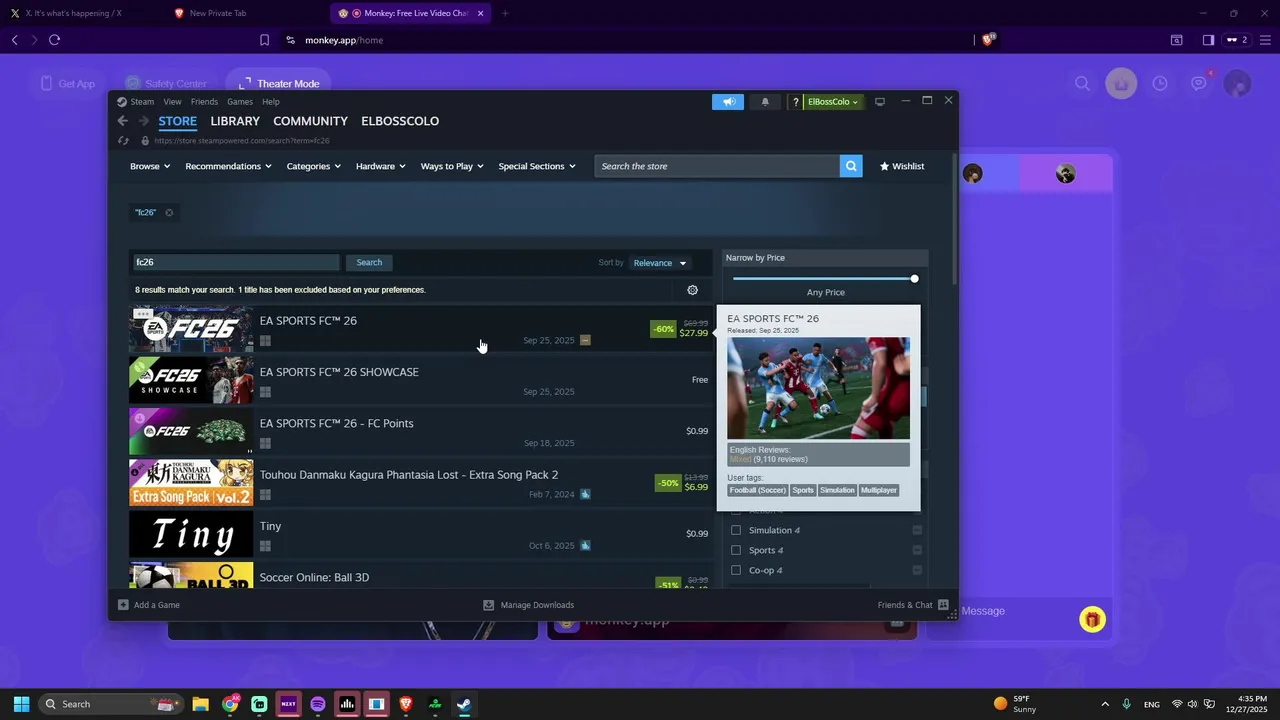Click the Steam announcements megaphone button
Screen dimensions: 1280x720
728,102
